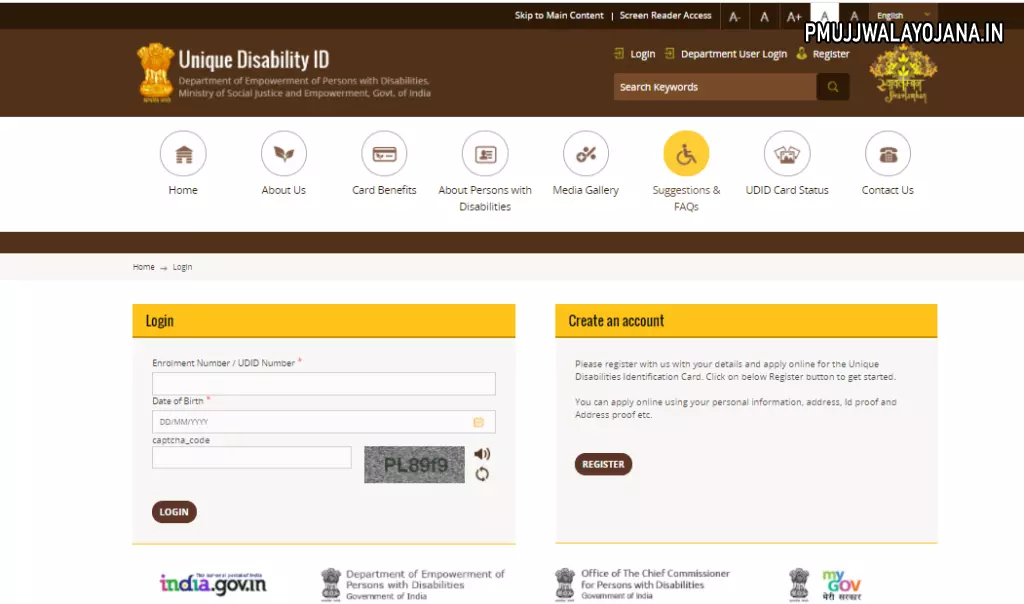Open UDID Card Status cards icon
Screen dimensions: 1024x604
pyautogui.click(x=787, y=153)
